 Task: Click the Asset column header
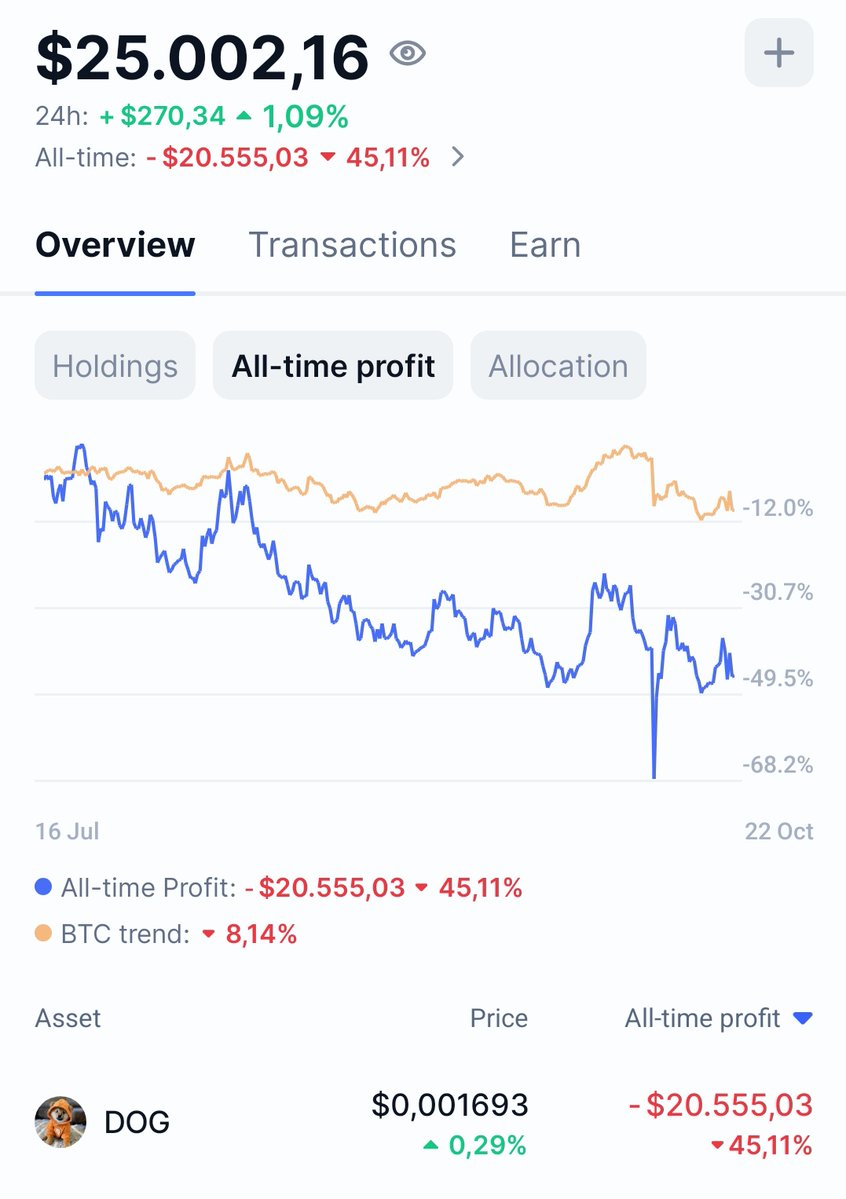[68, 1018]
